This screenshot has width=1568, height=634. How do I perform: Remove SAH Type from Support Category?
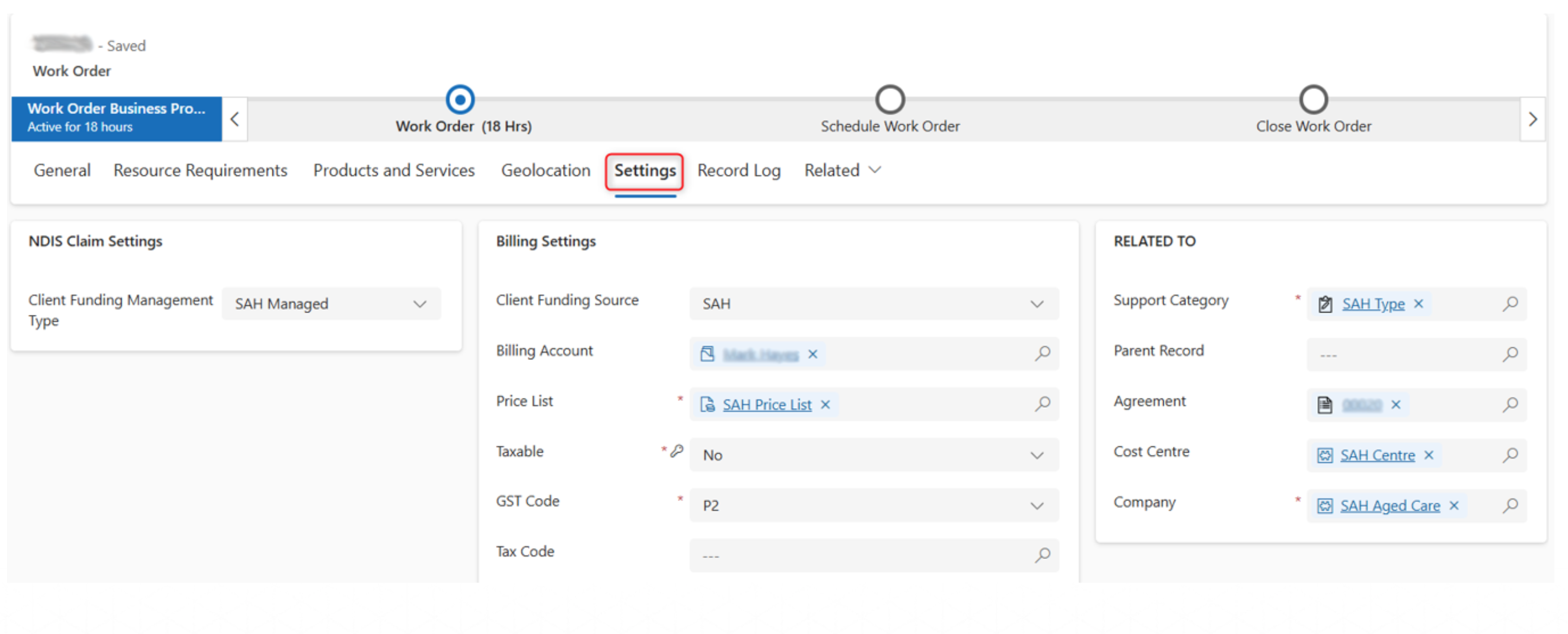(1418, 303)
